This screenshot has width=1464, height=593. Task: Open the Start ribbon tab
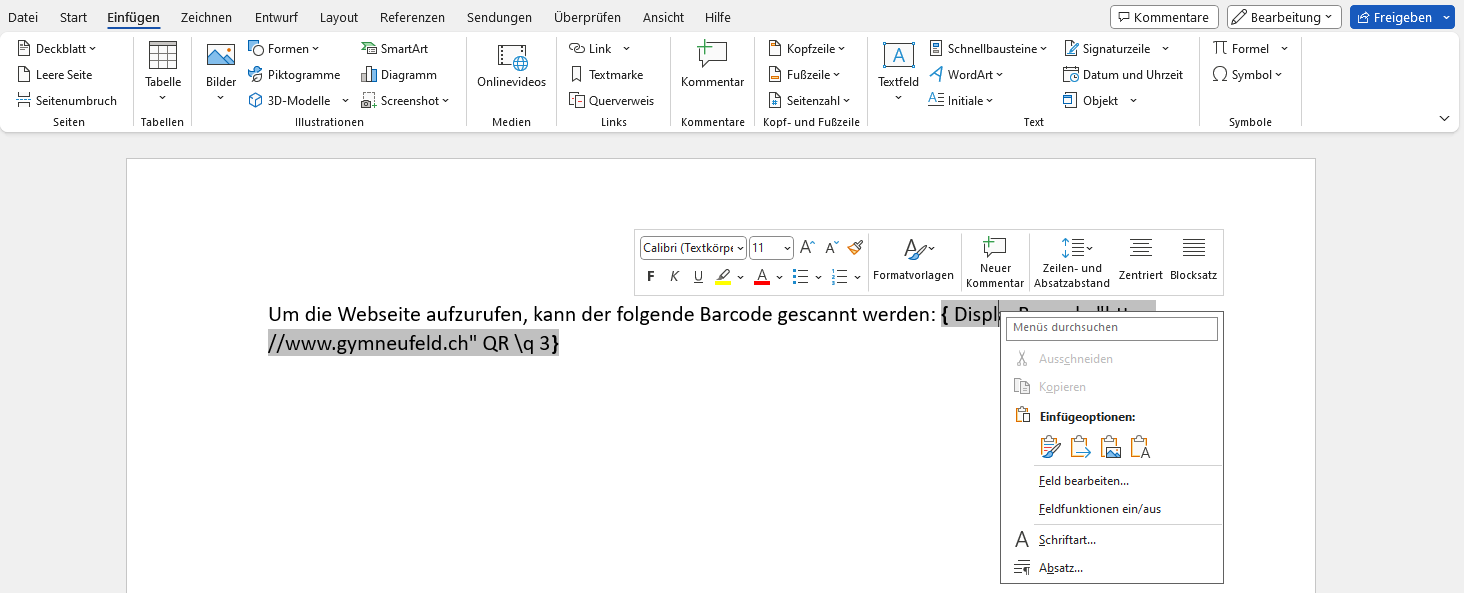[x=73, y=17]
